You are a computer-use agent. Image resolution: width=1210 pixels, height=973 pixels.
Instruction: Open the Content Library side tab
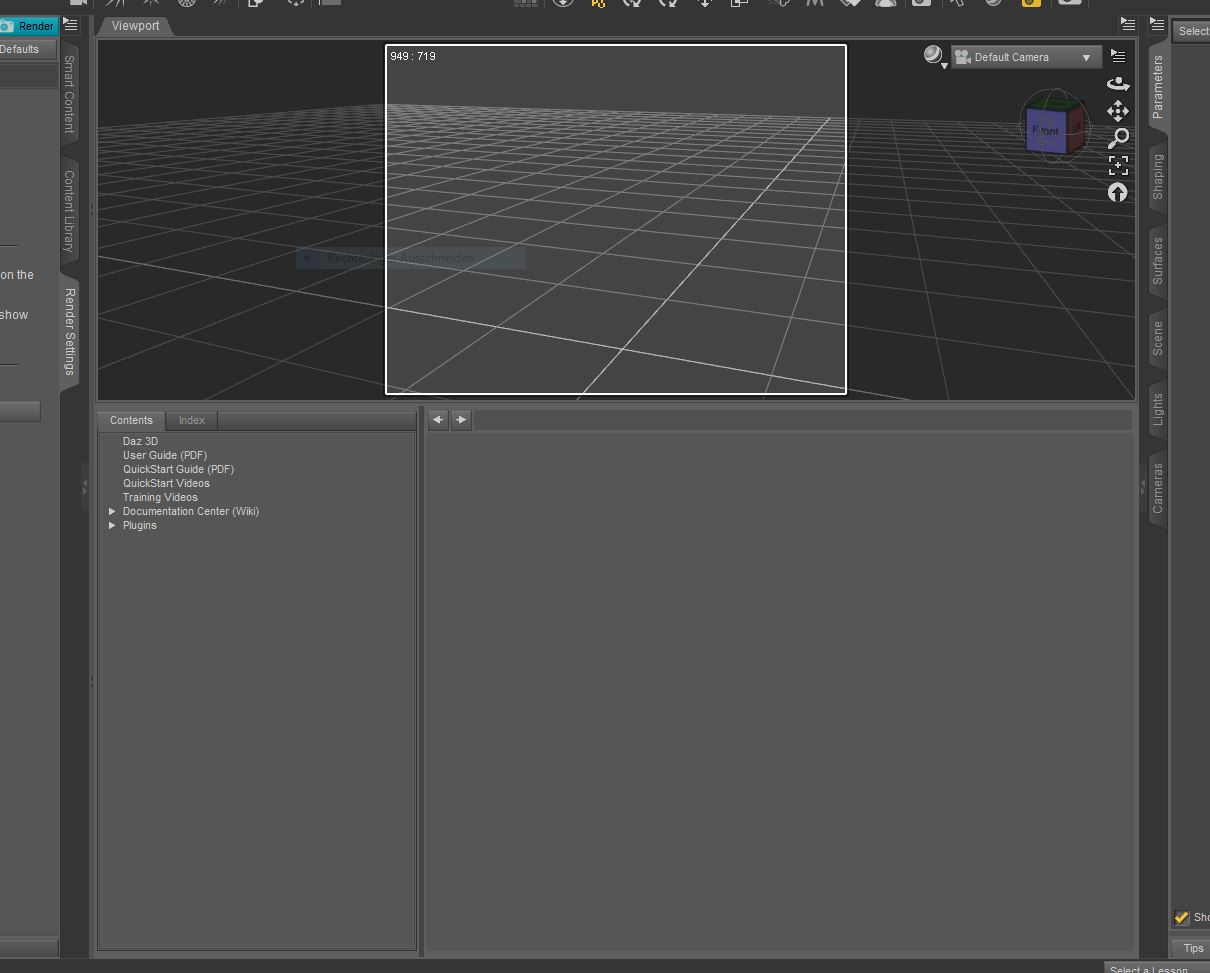coord(69,210)
